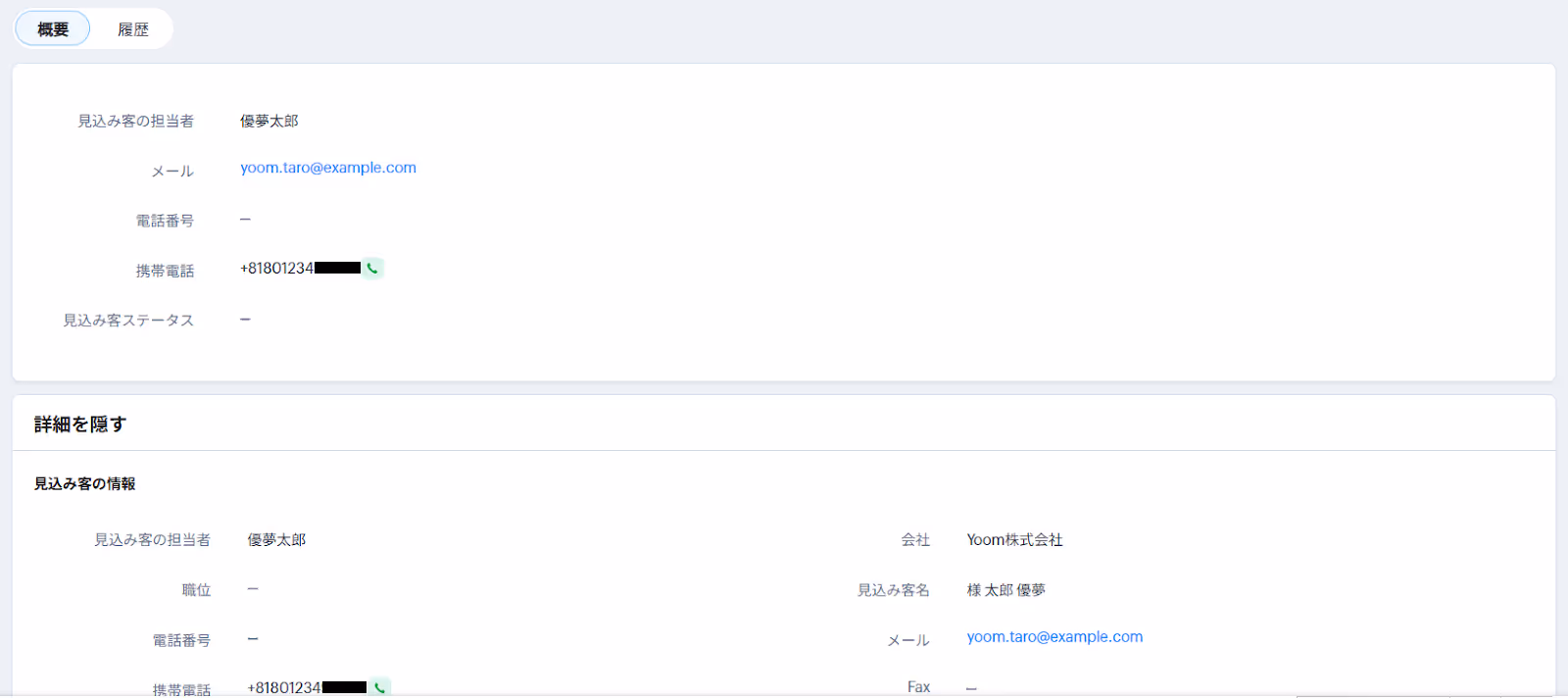Click the 職位 field label
Viewport: 1568px width, 698px height.
[196, 590]
